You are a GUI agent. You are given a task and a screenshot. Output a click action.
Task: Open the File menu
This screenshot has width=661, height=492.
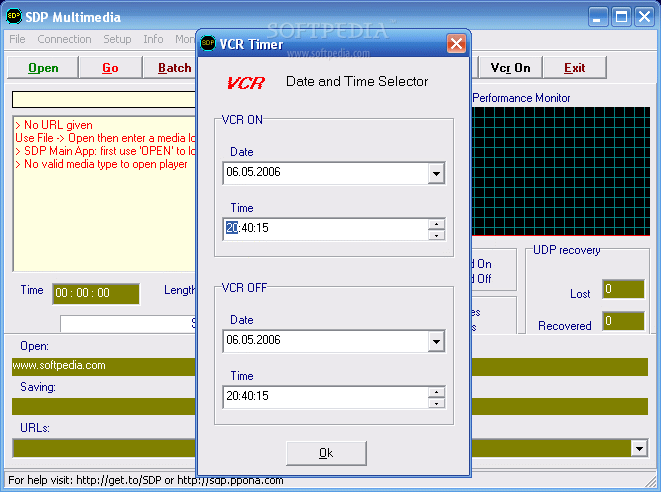17,39
